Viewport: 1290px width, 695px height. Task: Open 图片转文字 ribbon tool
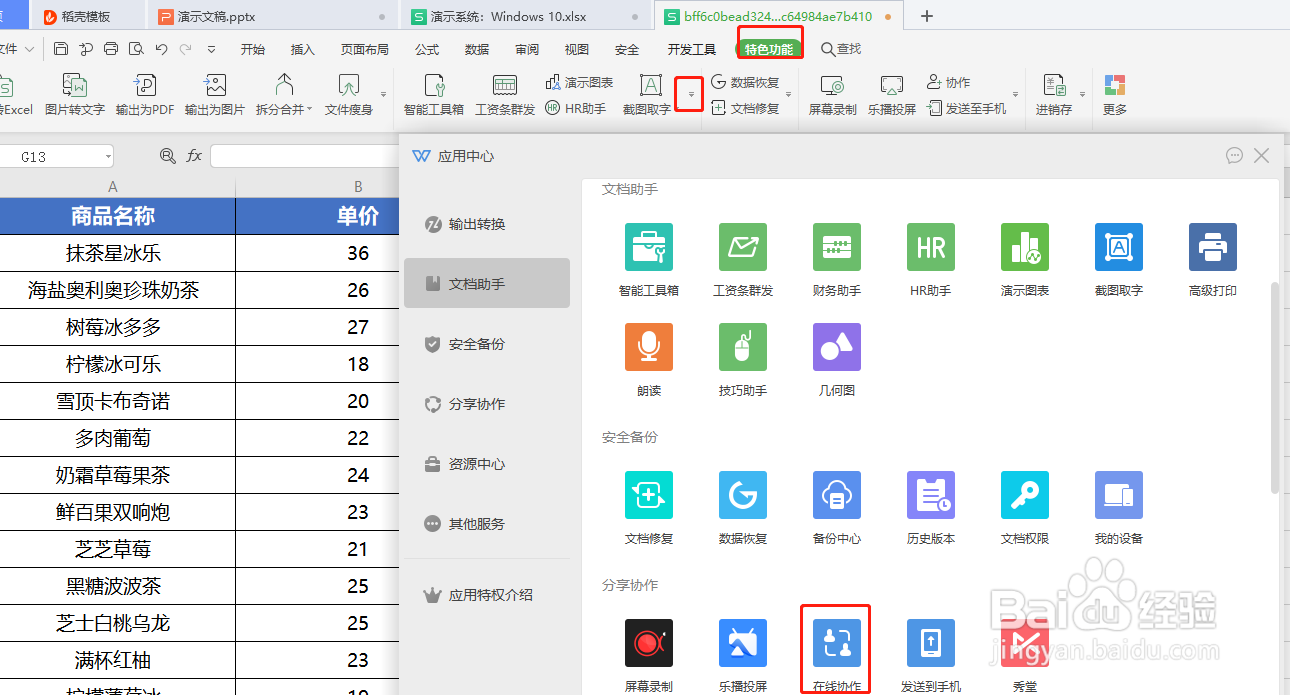(x=75, y=95)
